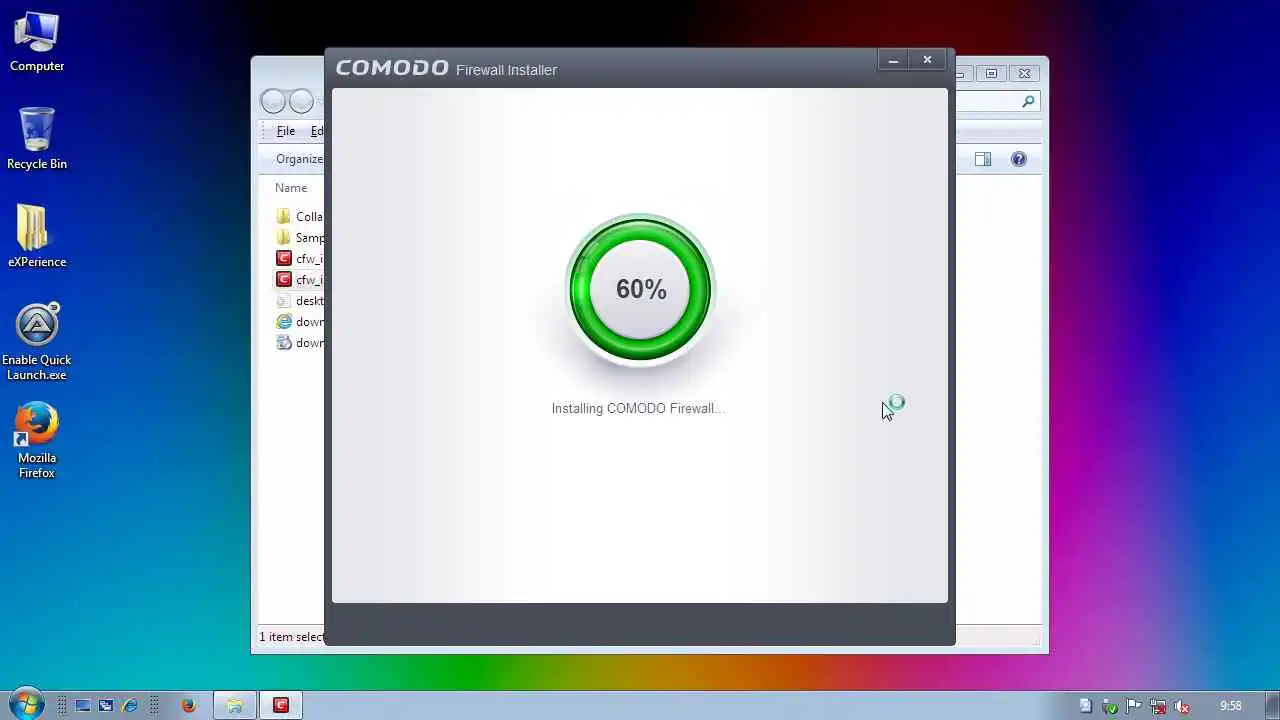Select the Colla... folder in Explorer

(299, 216)
